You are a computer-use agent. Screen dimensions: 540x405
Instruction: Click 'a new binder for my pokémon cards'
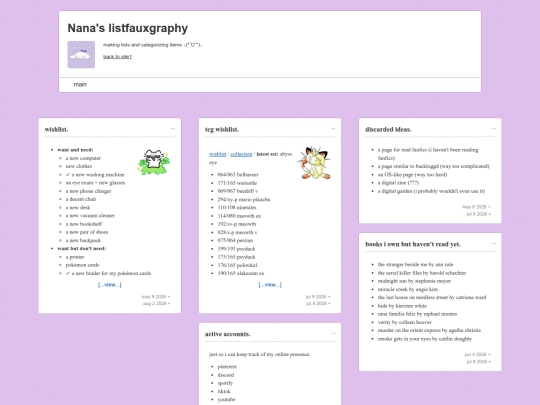[x=108, y=273]
